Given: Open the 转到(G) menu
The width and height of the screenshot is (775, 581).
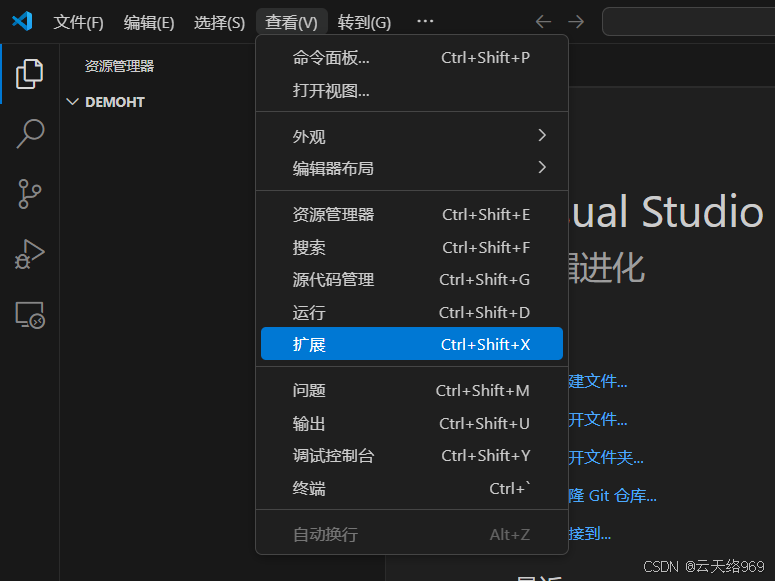Looking at the screenshot, I should (364, 22).
